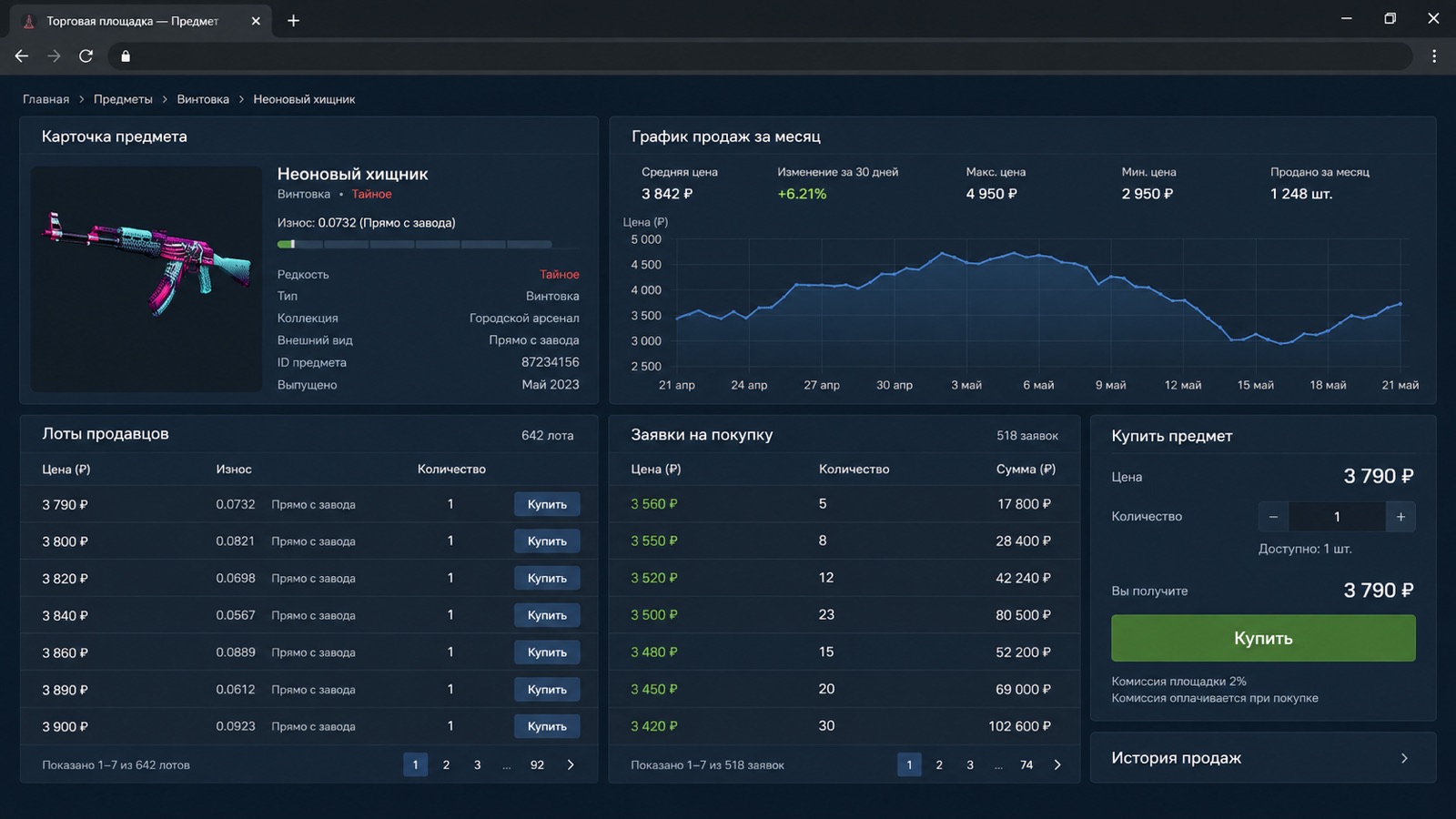The height and width of the screenshot is (819, 1456).
Task: Increase quantity with plus button
Action: [1400, 517]
